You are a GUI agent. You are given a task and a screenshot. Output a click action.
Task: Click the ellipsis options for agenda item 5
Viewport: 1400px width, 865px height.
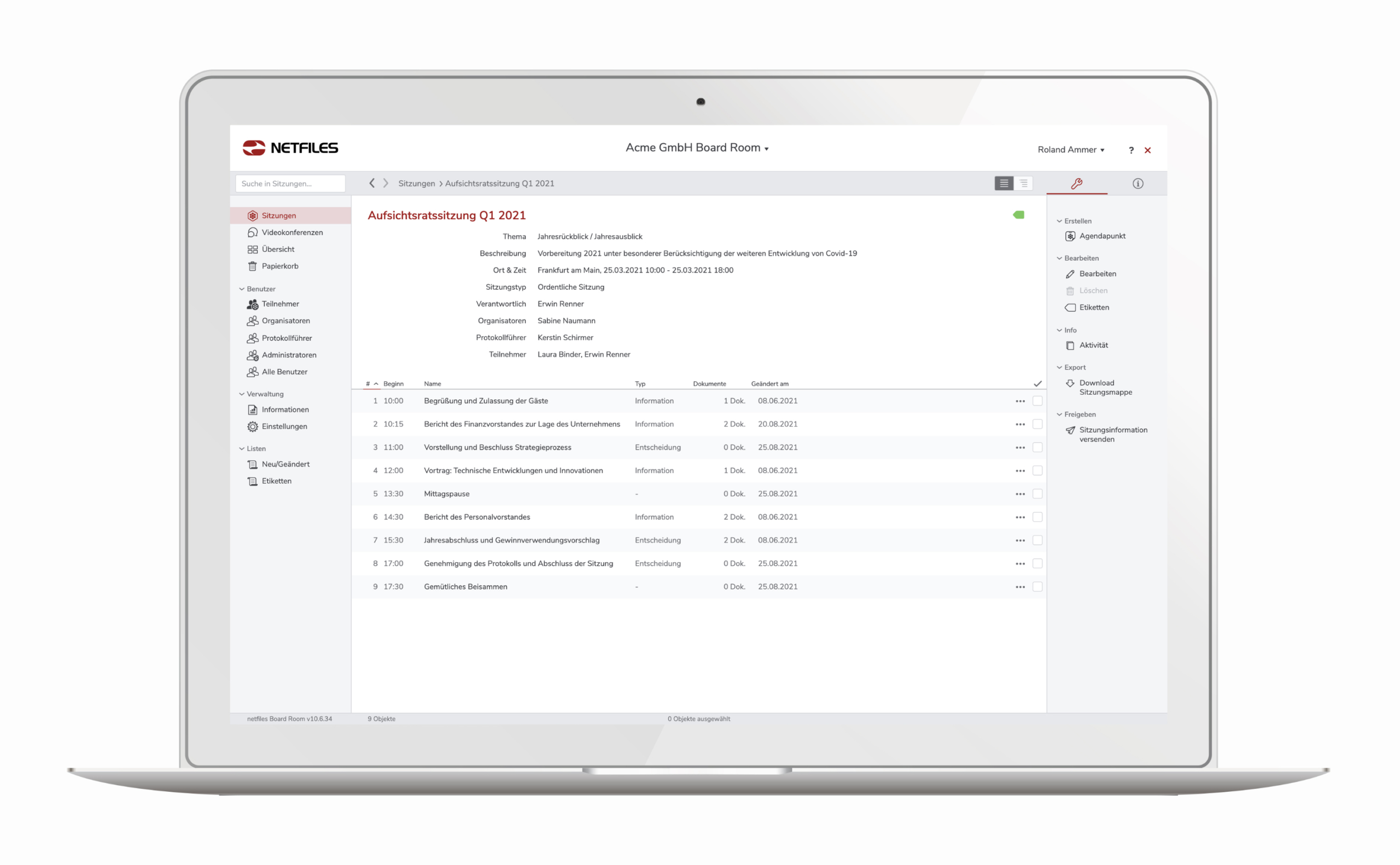tap(1020, 493)
